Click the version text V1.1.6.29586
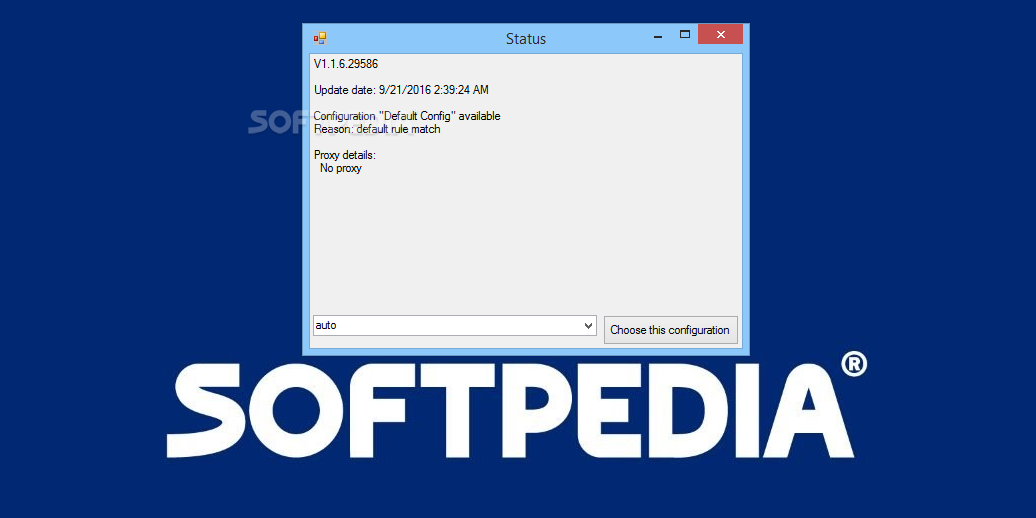 346,64
